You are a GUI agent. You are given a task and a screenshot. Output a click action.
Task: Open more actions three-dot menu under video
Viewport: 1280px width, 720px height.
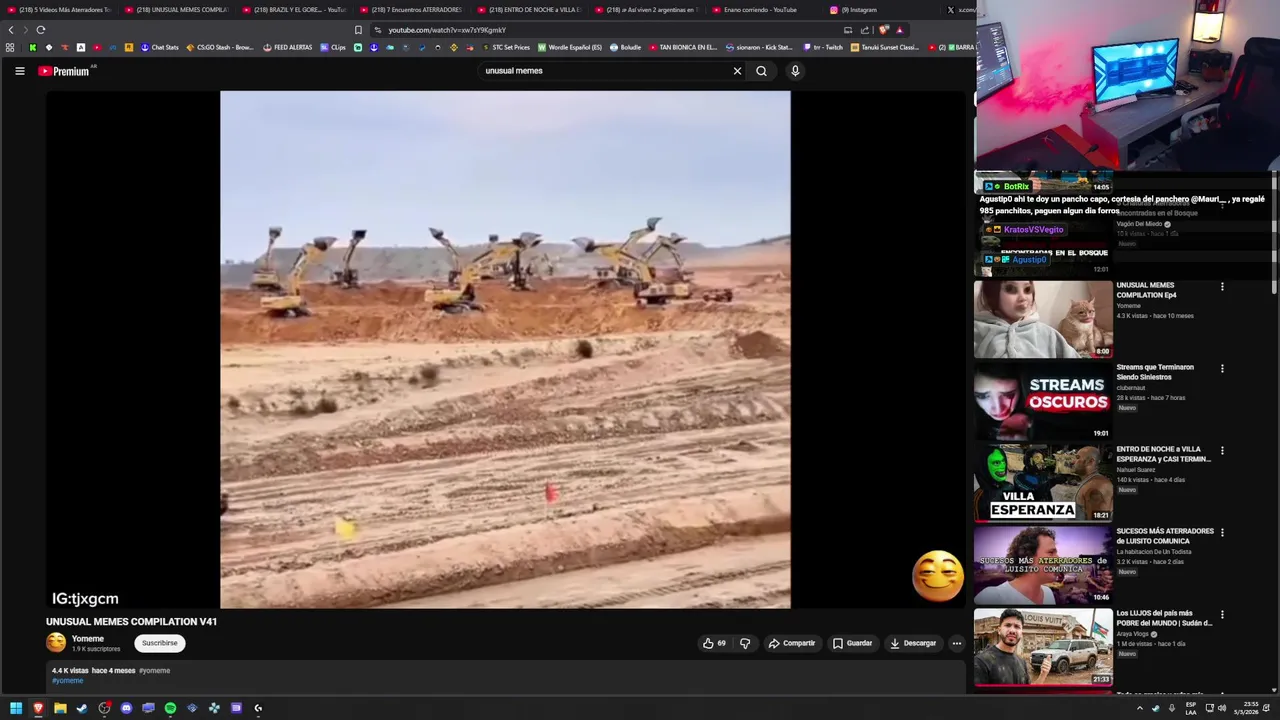coord(957,643)
